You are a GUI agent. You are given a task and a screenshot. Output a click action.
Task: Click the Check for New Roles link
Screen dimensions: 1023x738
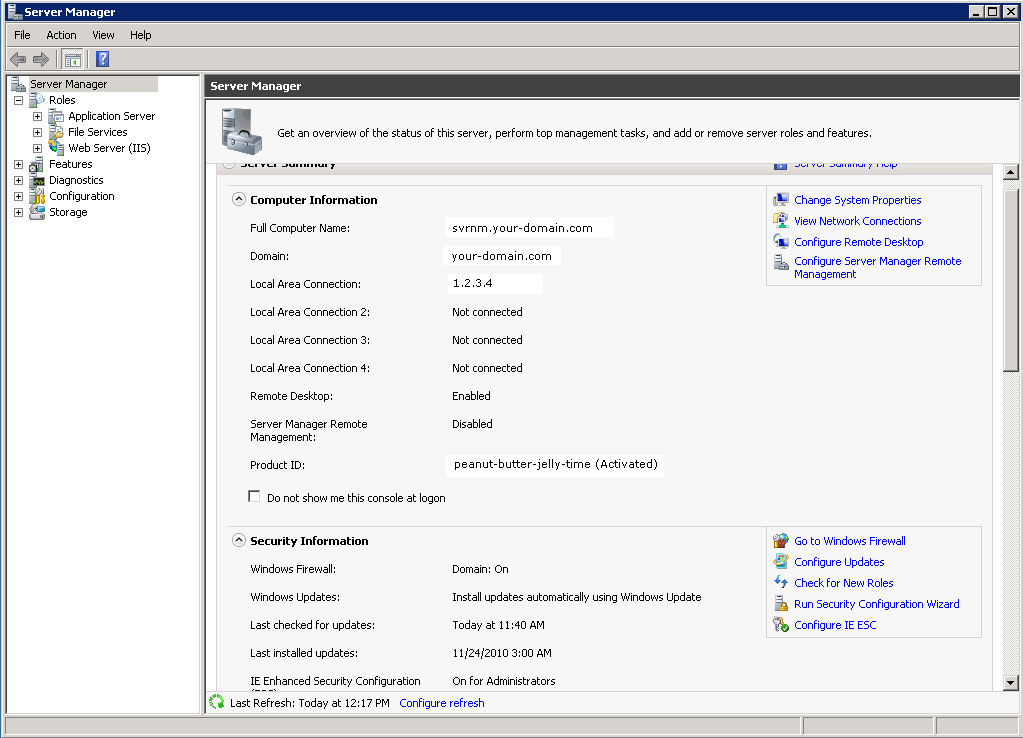click(x=844, y=583)
